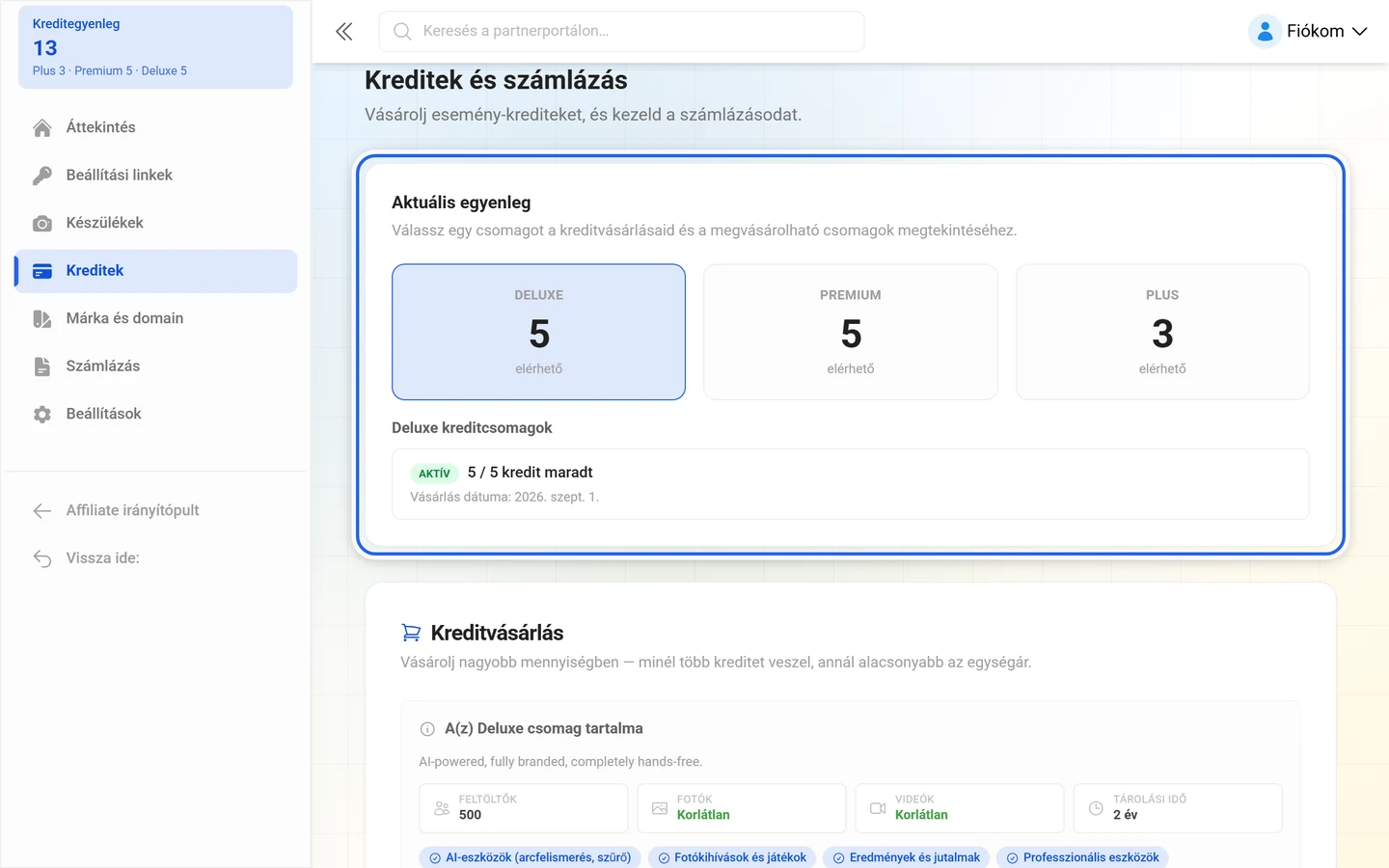Click the 5 / 5 kredit maradt row
This screenshot has width=1389, height=868.
(x=850, y=484)
